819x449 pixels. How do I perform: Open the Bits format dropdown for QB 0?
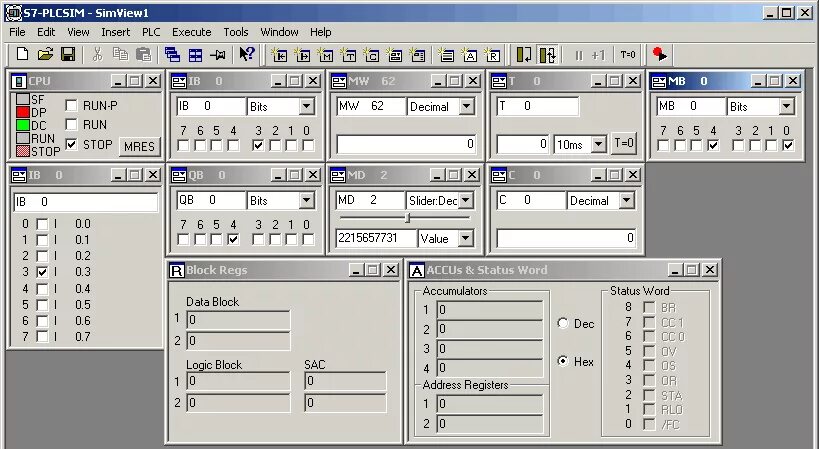click(307, 200)
